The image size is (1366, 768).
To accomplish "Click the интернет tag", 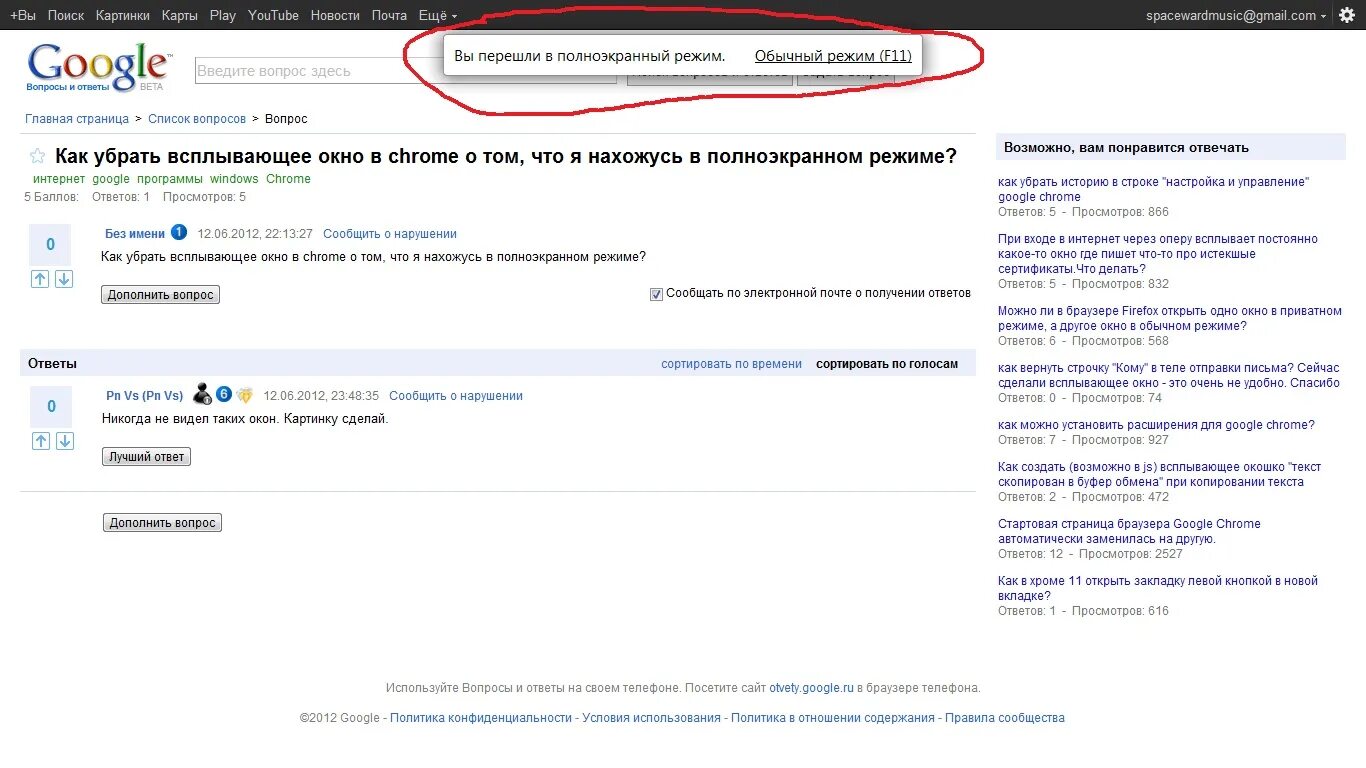I will [59, 179].
